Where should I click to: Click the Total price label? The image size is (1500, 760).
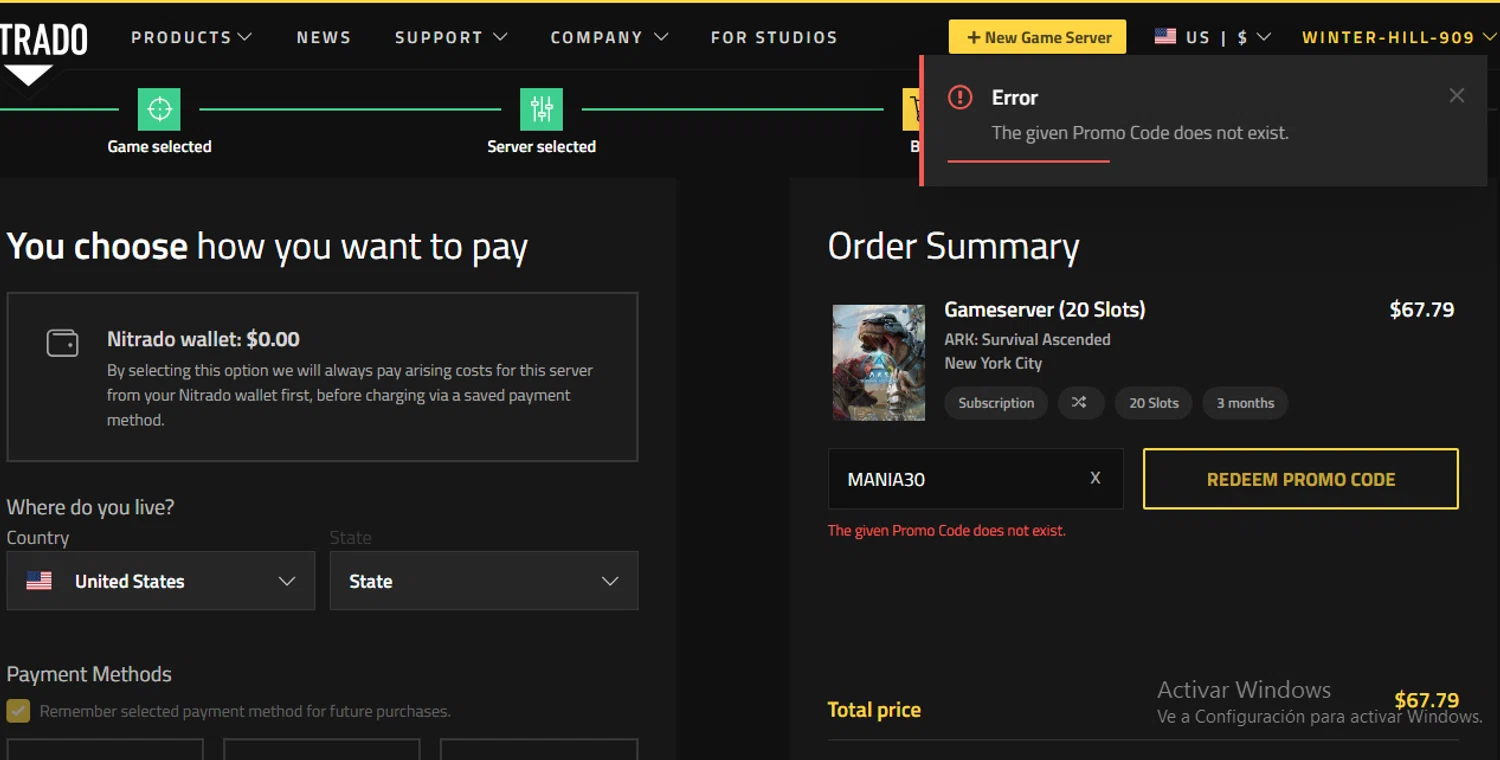[874, 710]
